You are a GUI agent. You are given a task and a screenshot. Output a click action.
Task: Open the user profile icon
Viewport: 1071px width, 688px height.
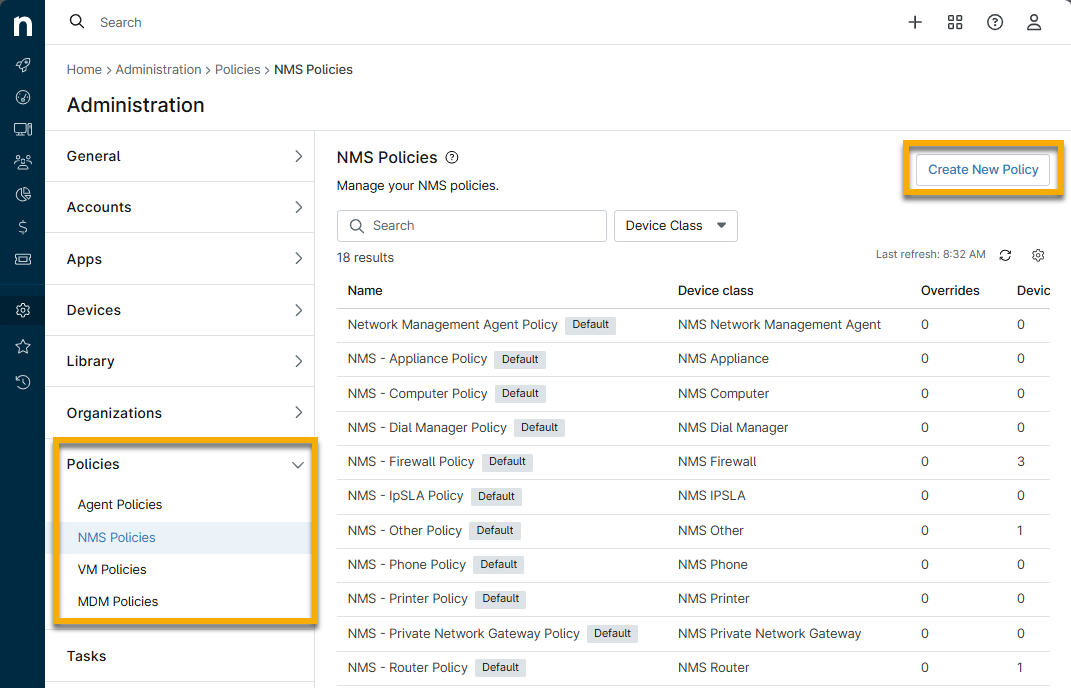tap(1034, 22)
